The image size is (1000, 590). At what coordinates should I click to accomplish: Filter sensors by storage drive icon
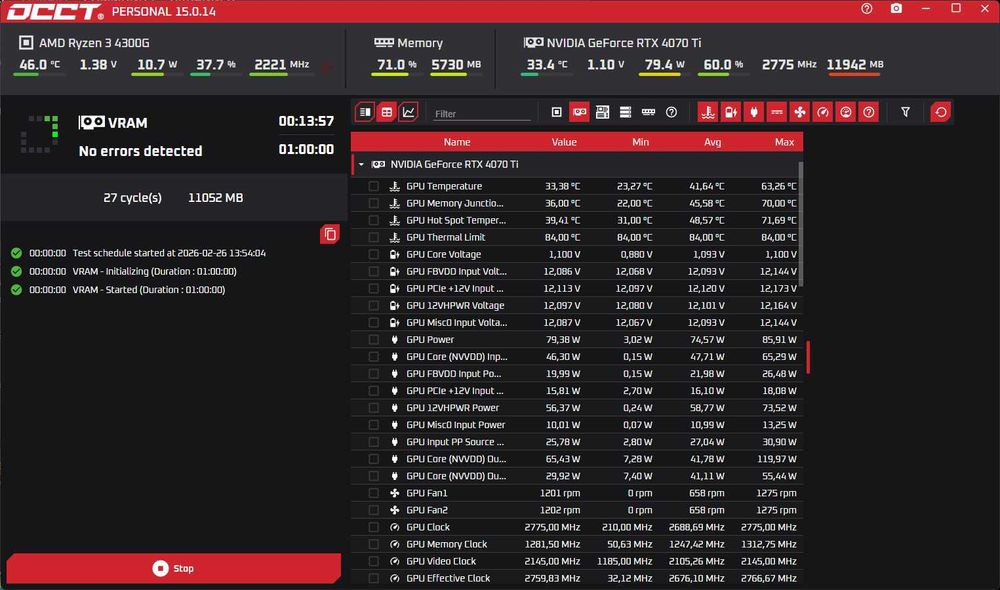pos(625,112)
